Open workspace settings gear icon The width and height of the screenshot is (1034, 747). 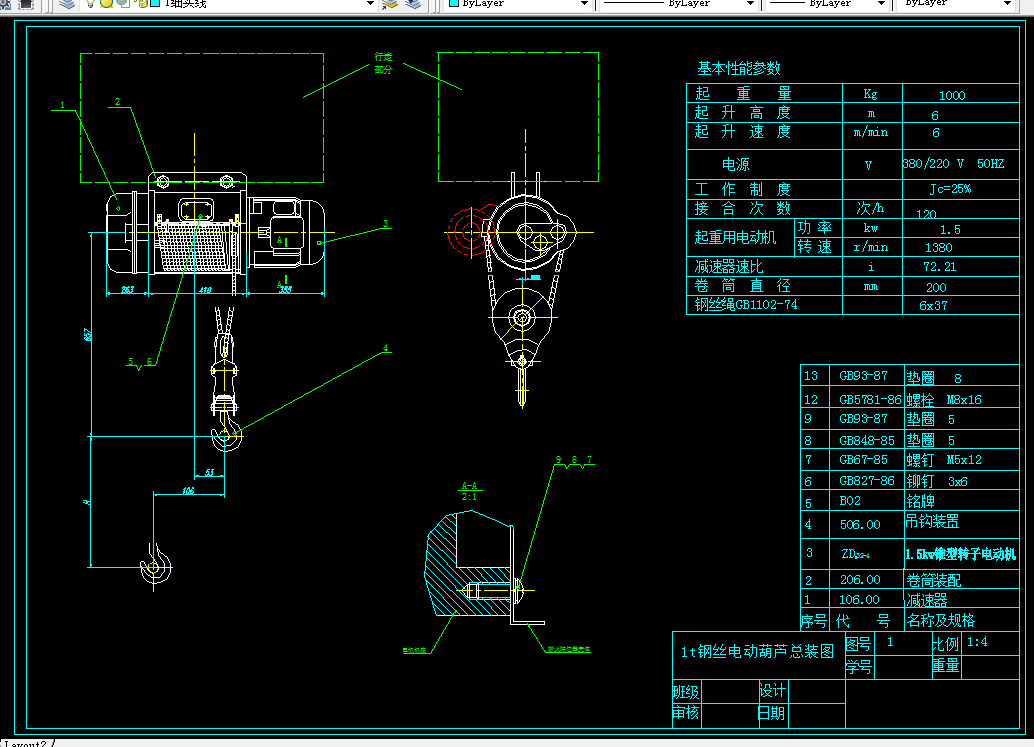click(x=5, y=4)
